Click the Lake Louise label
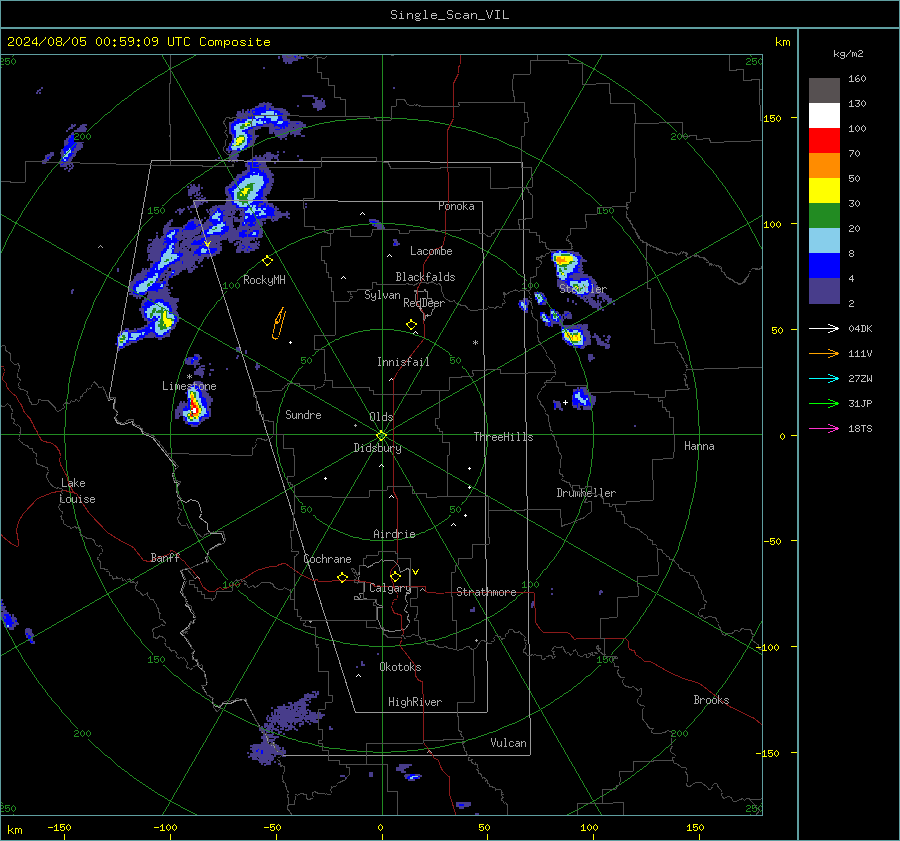This screenshot has width=900, height=841. click(77, 491)
